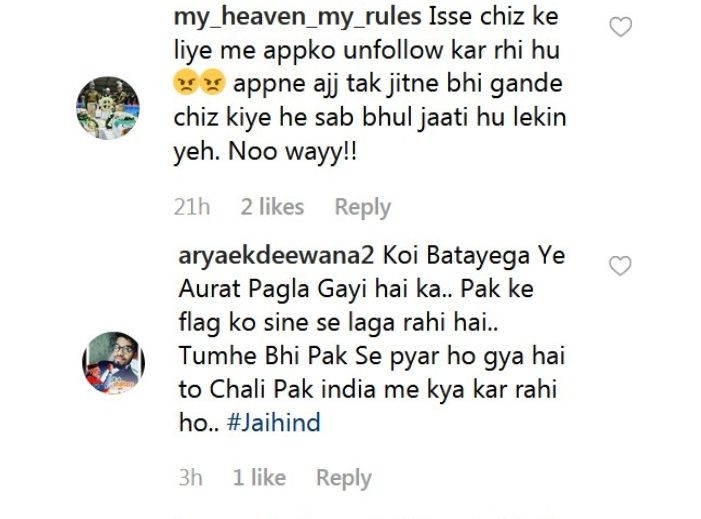
Task: View who gave the 1 like
Action: [x=259, y=477]
